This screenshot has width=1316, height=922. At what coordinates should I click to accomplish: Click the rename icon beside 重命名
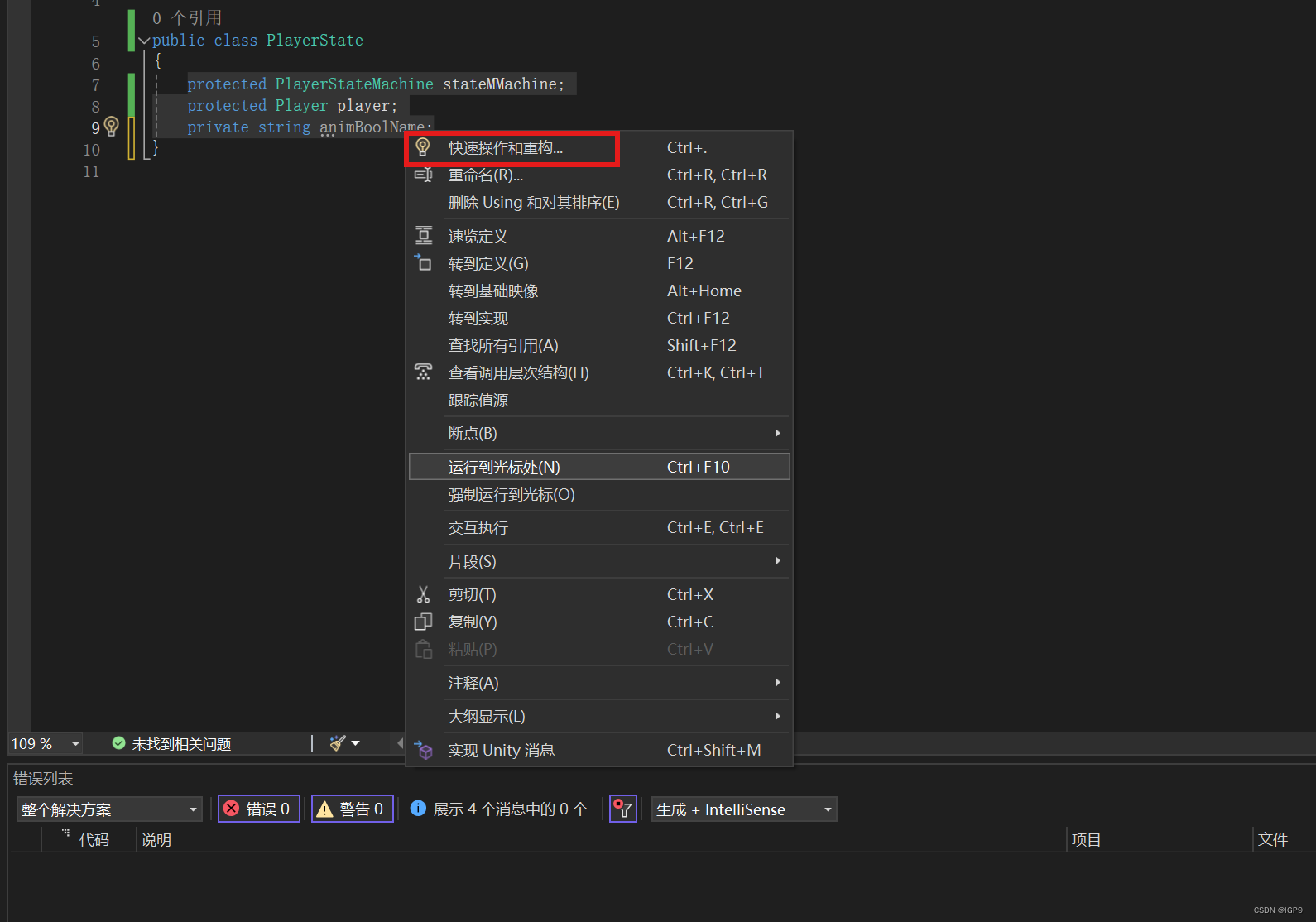tap(423, 175)
